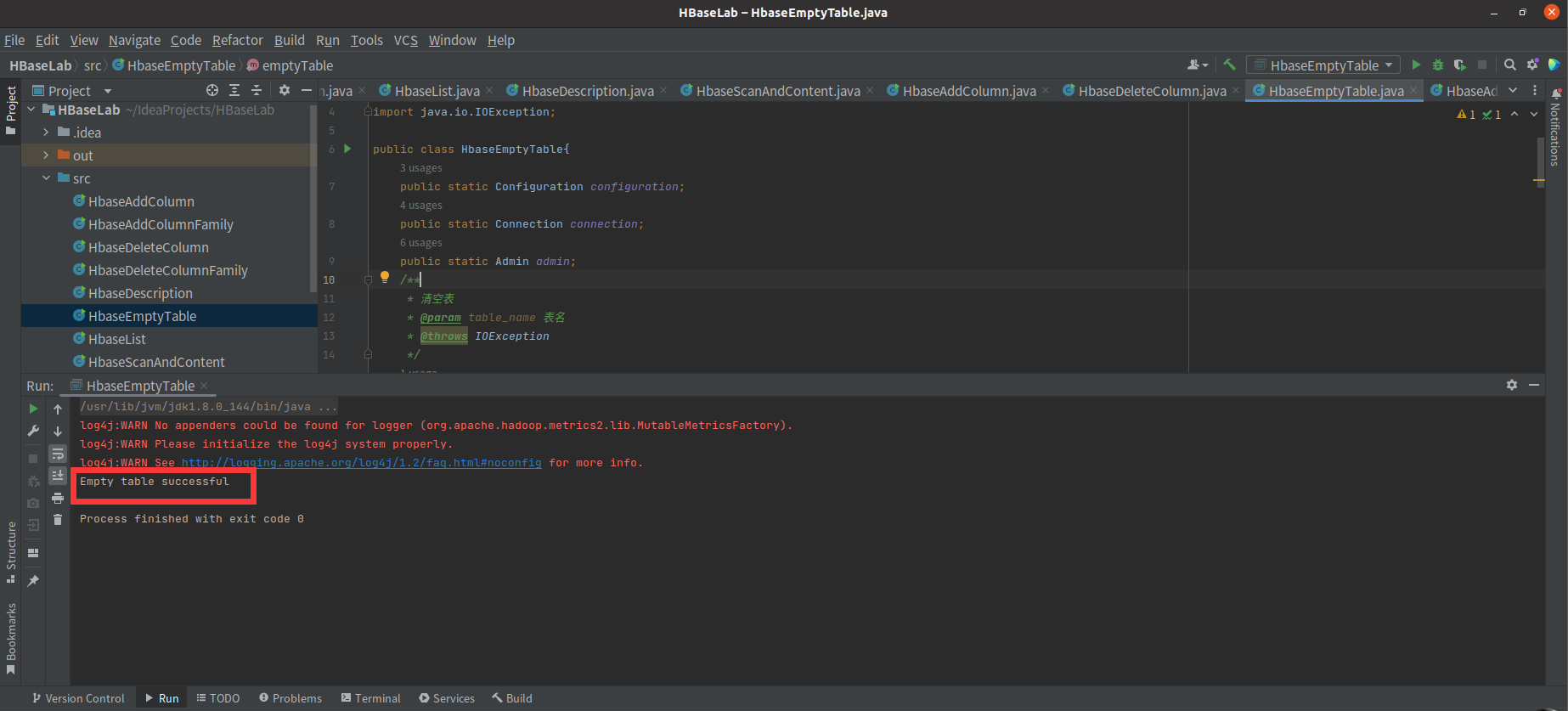Rerun HbaseEmptyTable in the Run panel
1568x711 pixels.
(x=33, y=409)
